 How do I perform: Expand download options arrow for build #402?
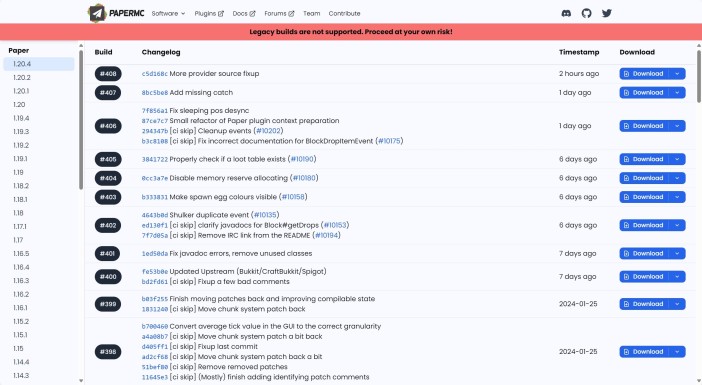(x=677, y=225)
